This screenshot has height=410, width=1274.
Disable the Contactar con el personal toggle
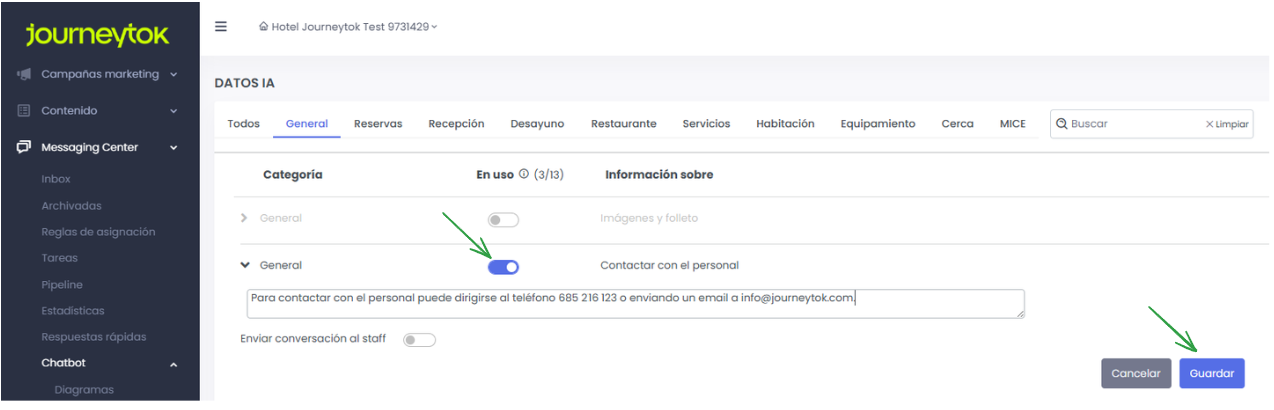pyautogui.click(x=503, y=266)
